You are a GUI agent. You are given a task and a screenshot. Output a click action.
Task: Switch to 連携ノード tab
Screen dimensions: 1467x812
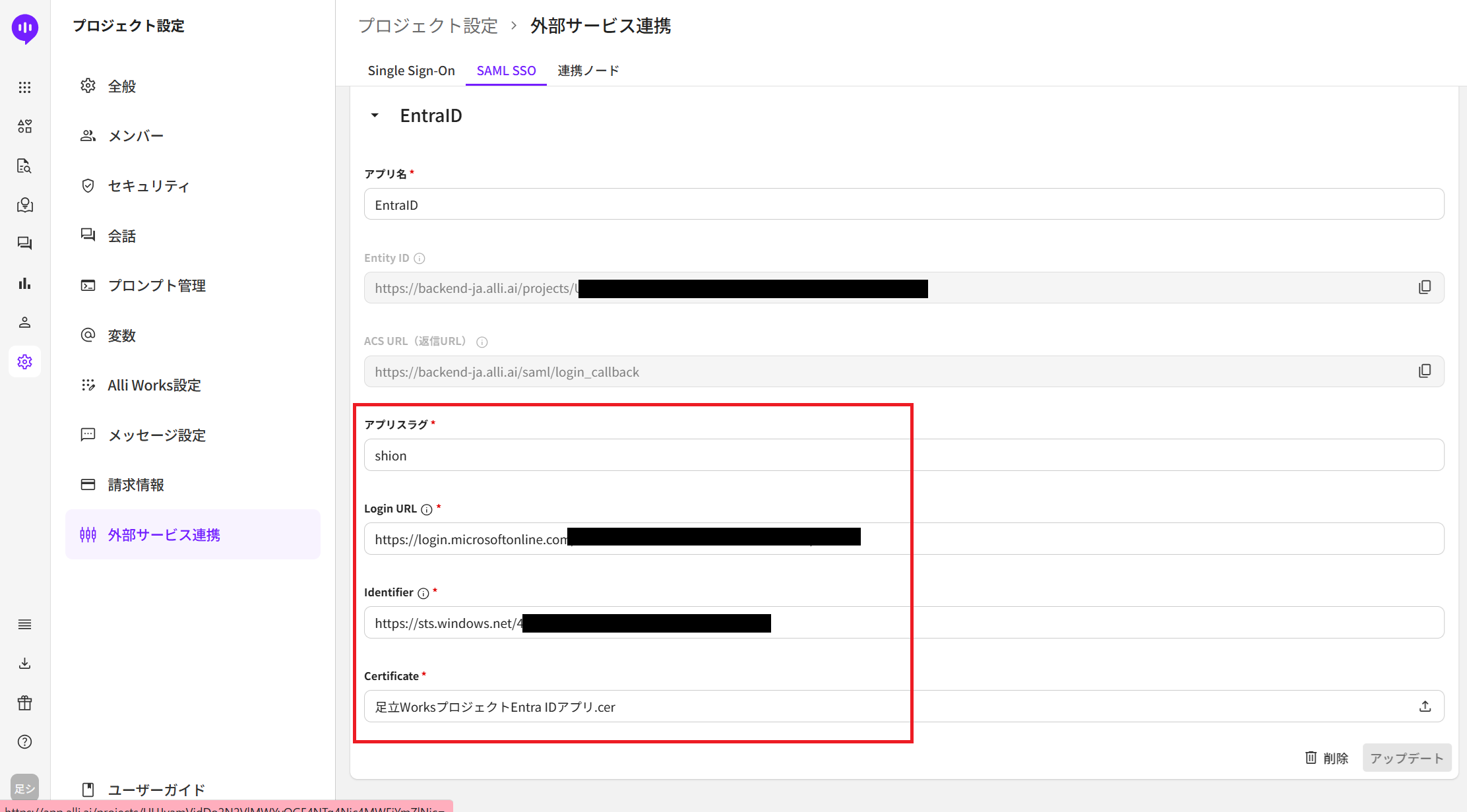(588, 71)
